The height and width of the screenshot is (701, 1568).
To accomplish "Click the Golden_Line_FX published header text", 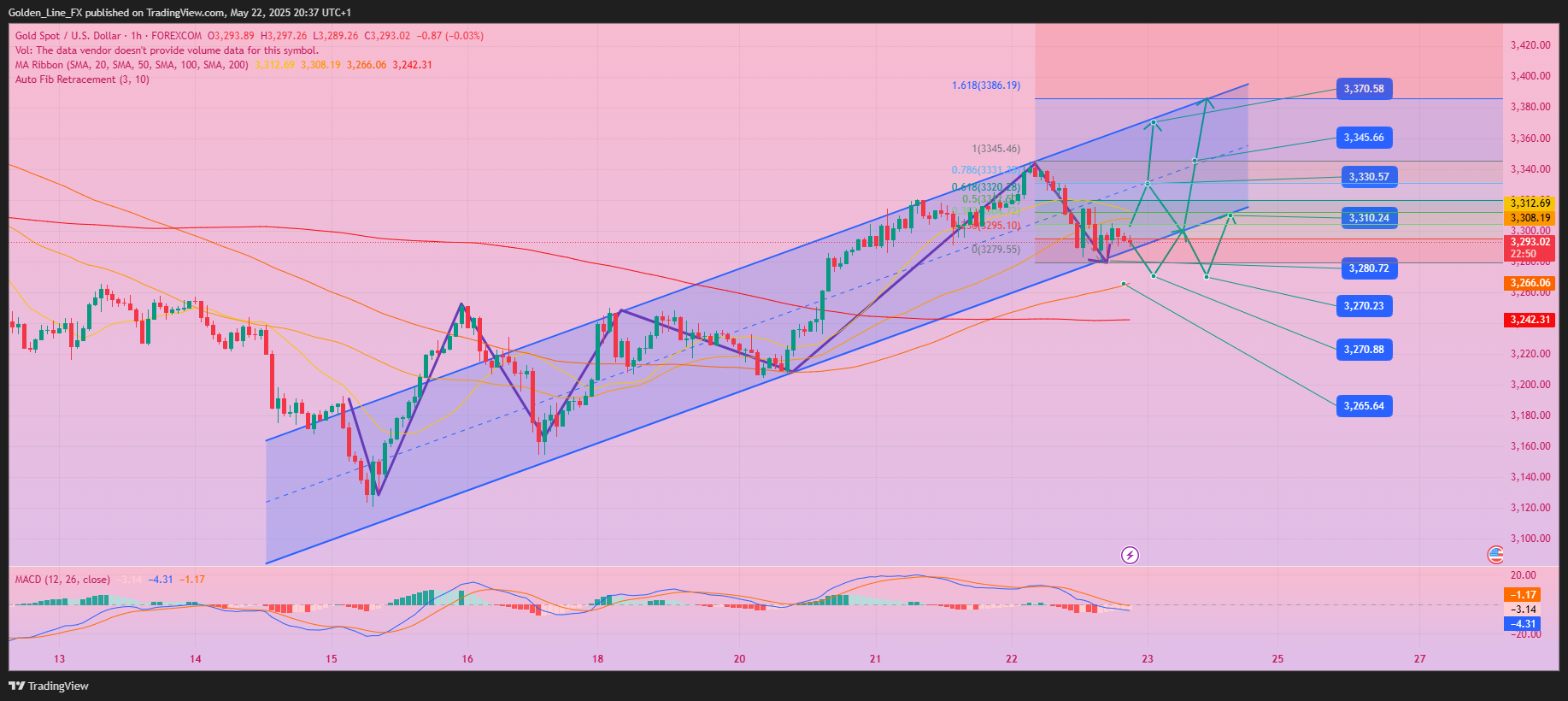I will 179,13.
